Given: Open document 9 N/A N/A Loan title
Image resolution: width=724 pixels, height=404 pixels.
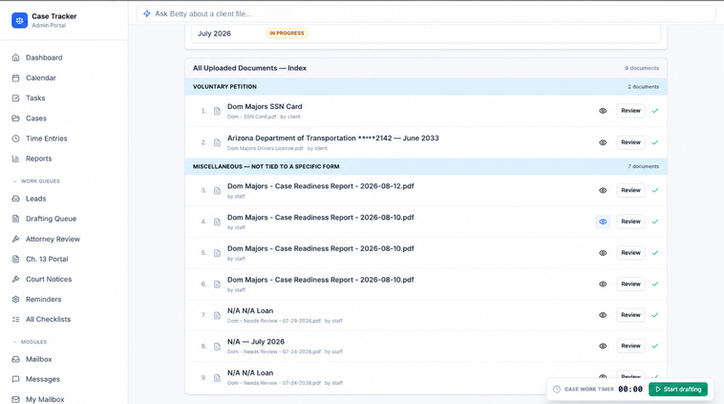Looking at the screenshot, I should [250, 373].
